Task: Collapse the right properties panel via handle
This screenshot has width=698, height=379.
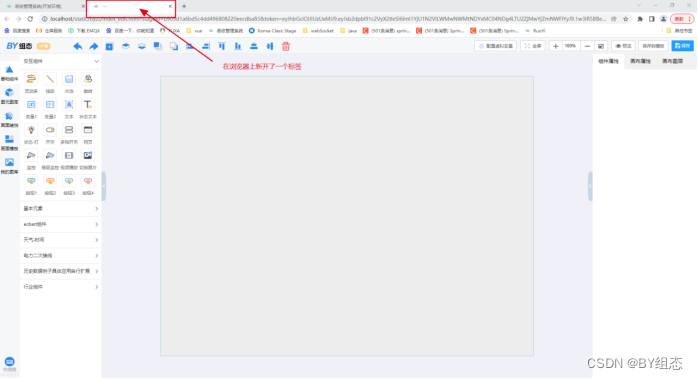Action: 590,186
